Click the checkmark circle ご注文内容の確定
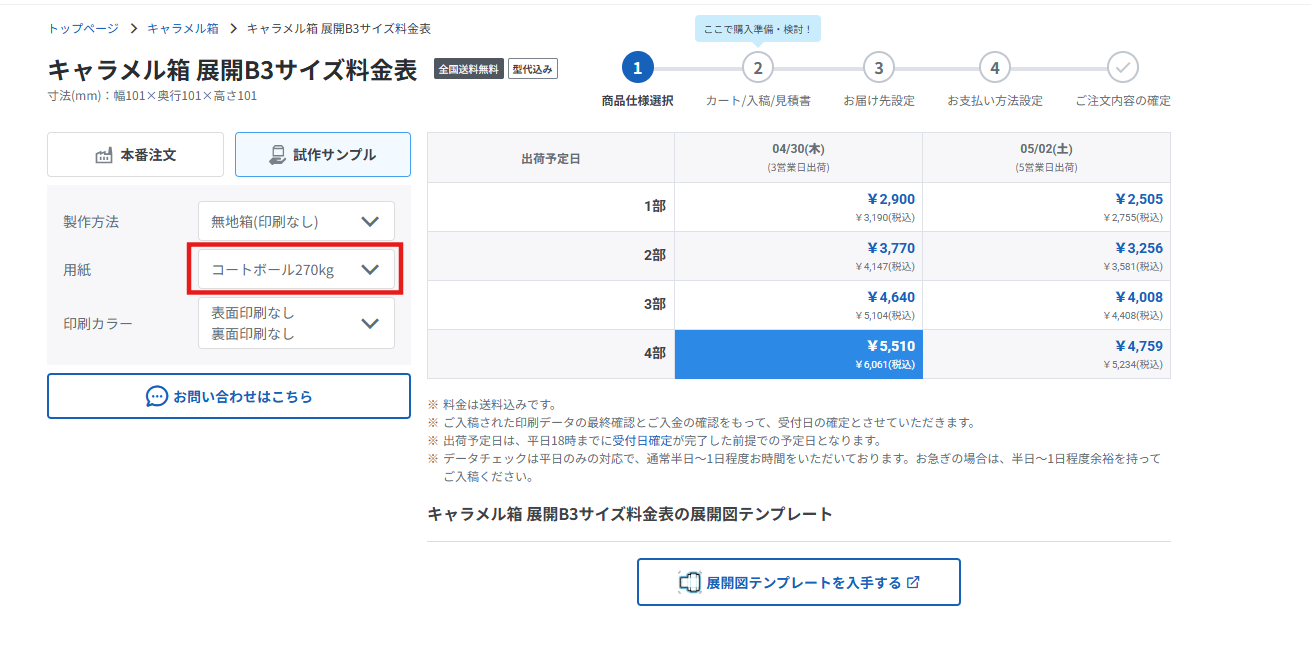1311x645 pixels. click(x=1123, y=68)
